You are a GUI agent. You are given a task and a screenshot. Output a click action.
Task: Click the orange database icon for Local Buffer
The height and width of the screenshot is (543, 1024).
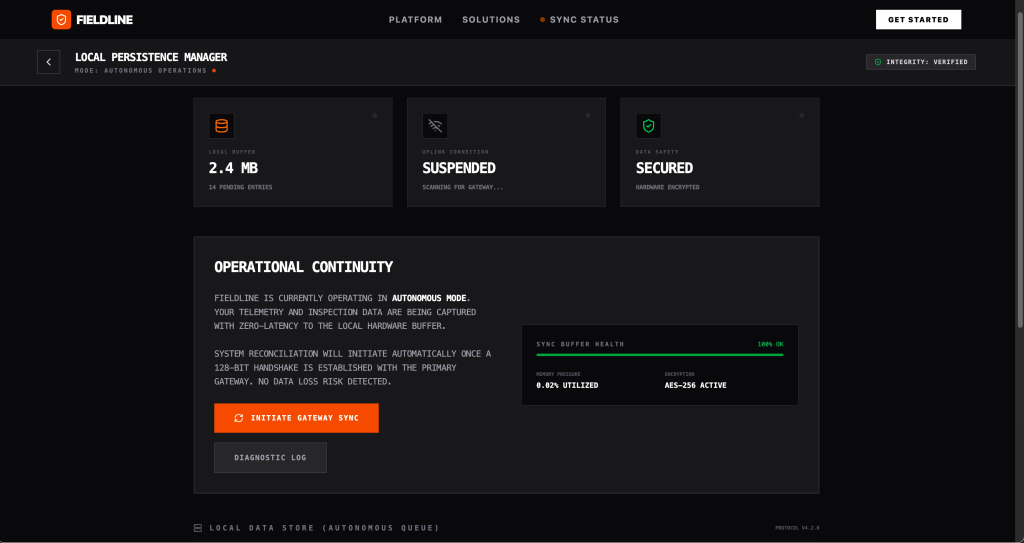pos(221,126)
